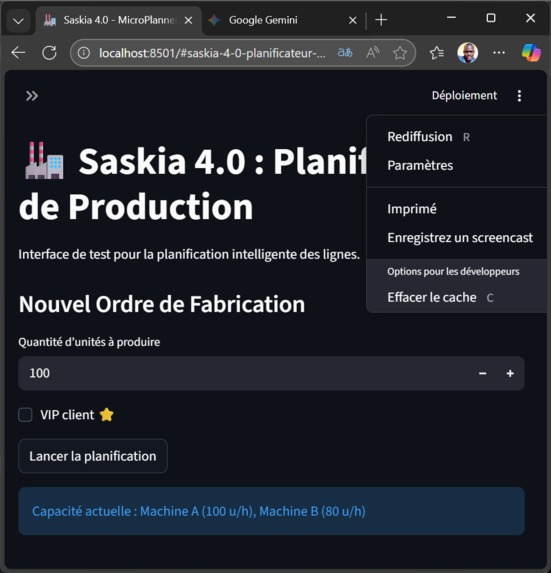This screenshot has width=551, height=573.
Task: Activate Read aloud icon in address bar
Action: click(x=372, y=53)
